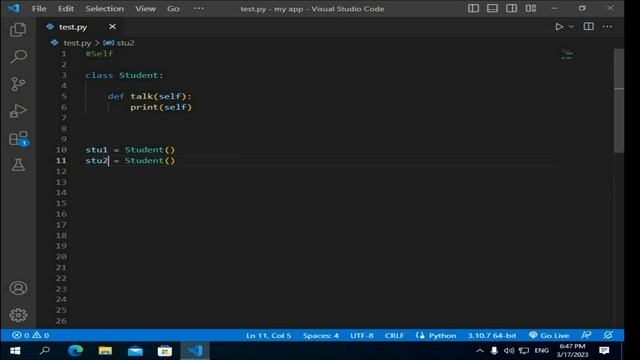Click the VS Code taskbar icon
The height and width of the screenshot is (360, 640).
click(195, 351)
